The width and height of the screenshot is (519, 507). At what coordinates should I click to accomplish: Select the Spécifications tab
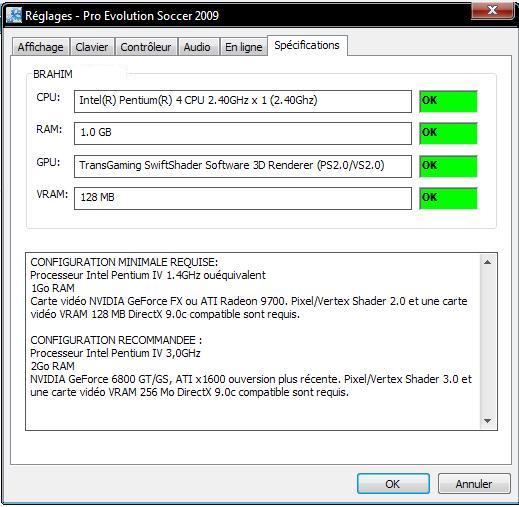coord(307,45)
